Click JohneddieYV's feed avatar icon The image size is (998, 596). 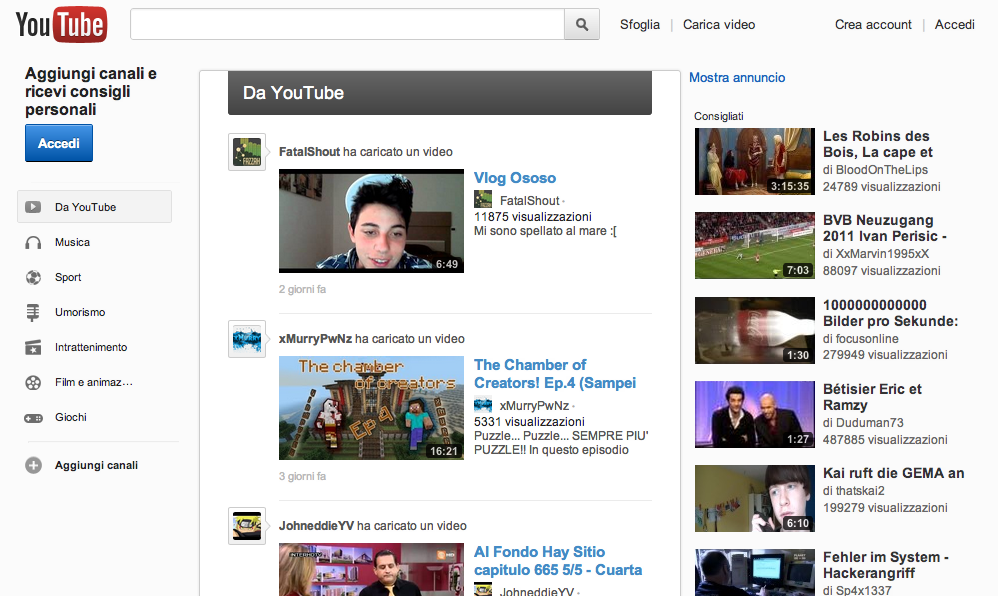click(247, 526)
